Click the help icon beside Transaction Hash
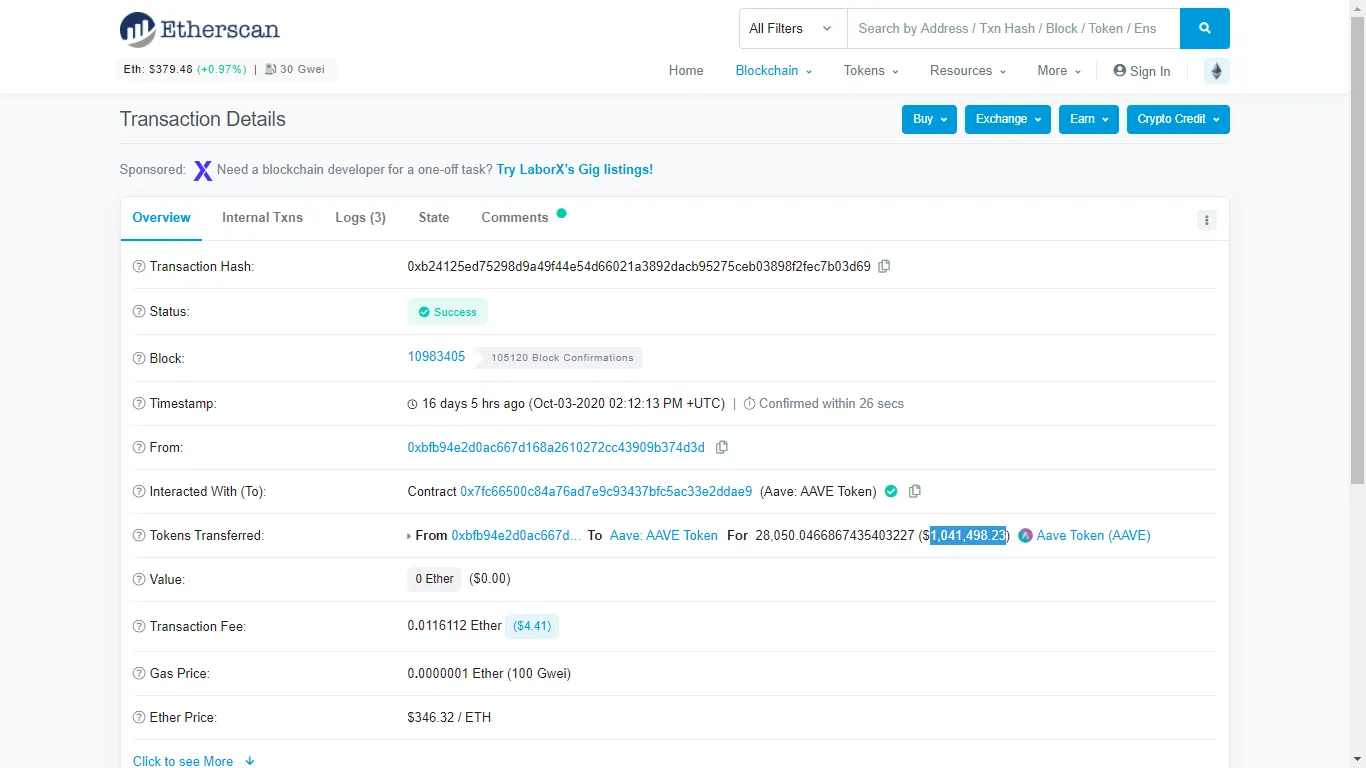 139,267
